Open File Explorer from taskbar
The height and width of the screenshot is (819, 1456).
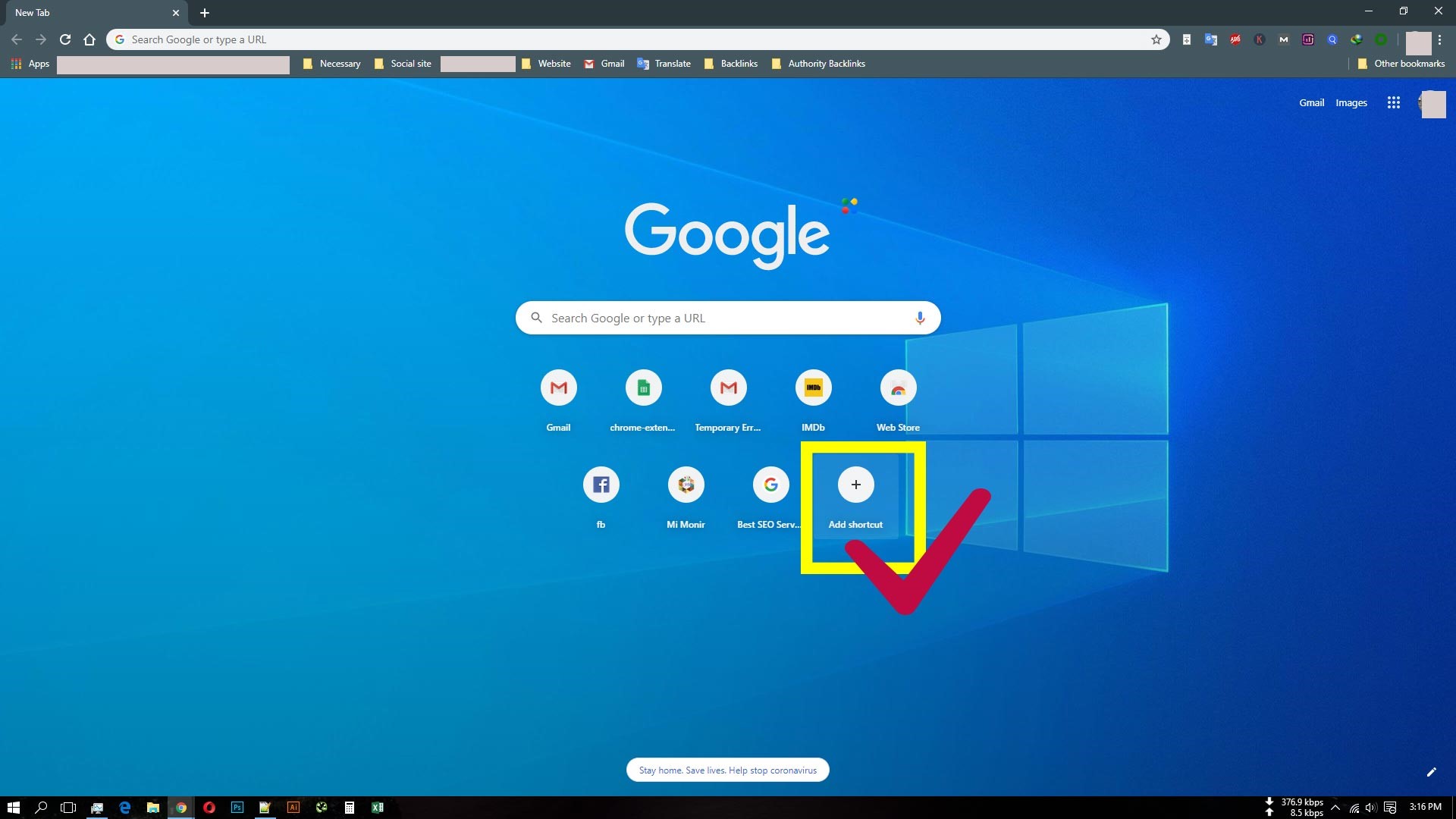(x=153, y=808)
